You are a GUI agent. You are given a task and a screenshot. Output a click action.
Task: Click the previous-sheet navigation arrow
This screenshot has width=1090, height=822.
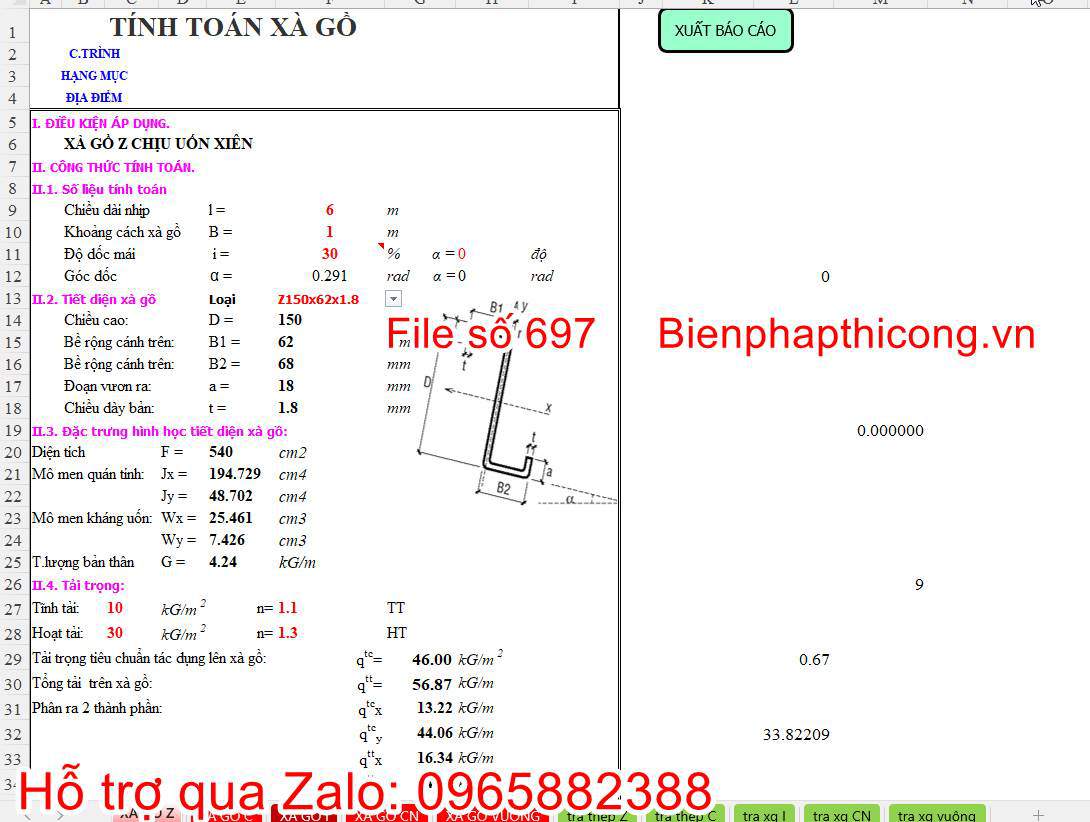(27, 814)
